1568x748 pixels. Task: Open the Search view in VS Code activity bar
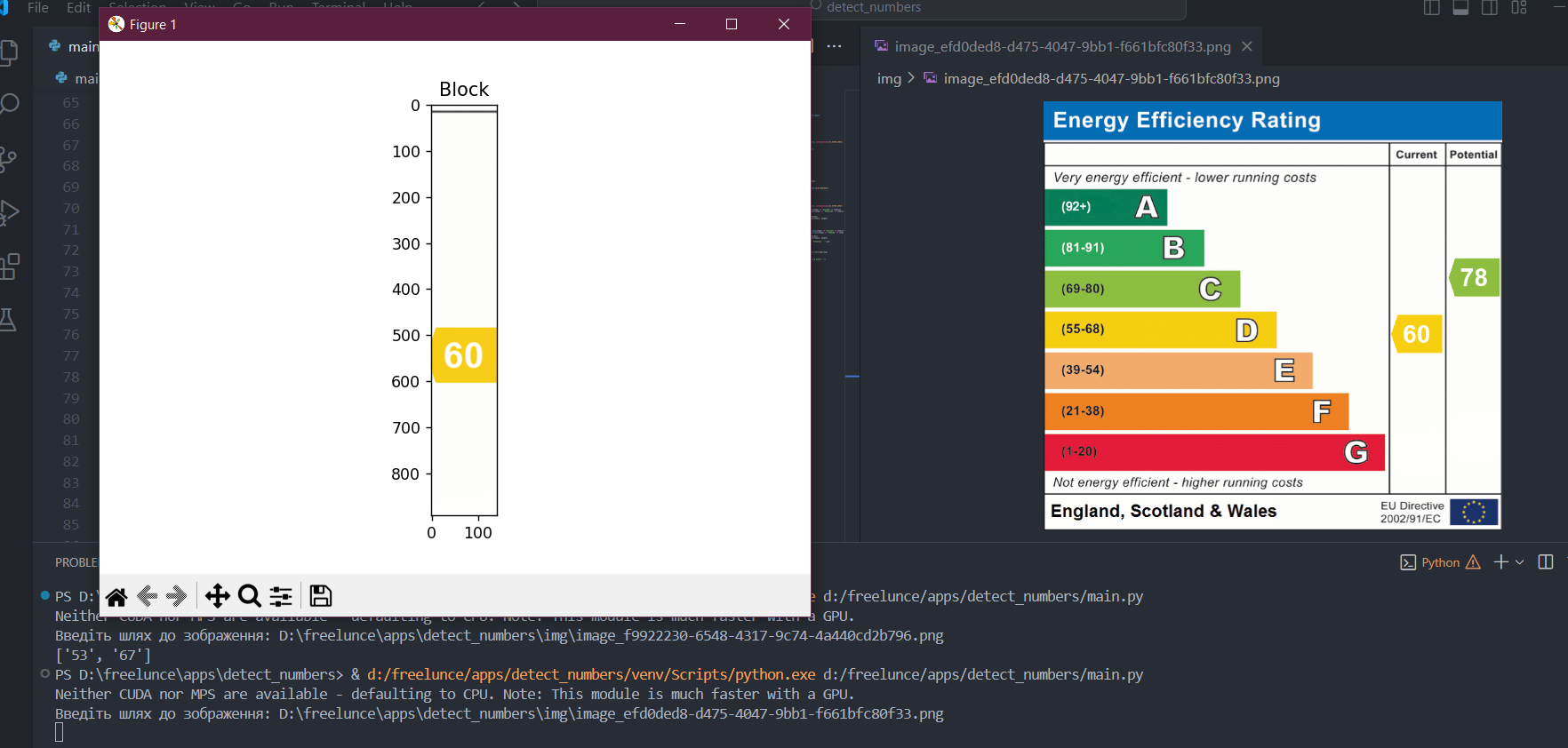(x=9, y=105)
